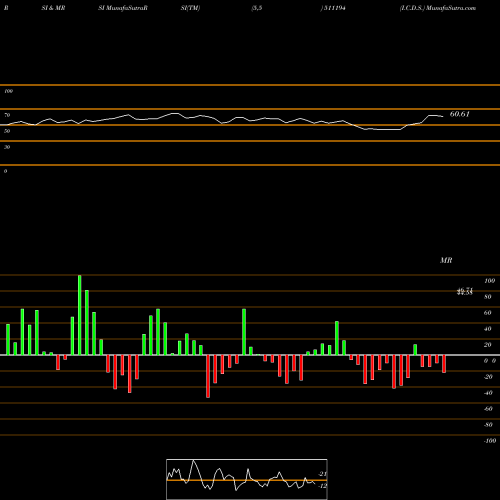Click the MR label above the histogram
500x500 pixels.
[446, 260]
